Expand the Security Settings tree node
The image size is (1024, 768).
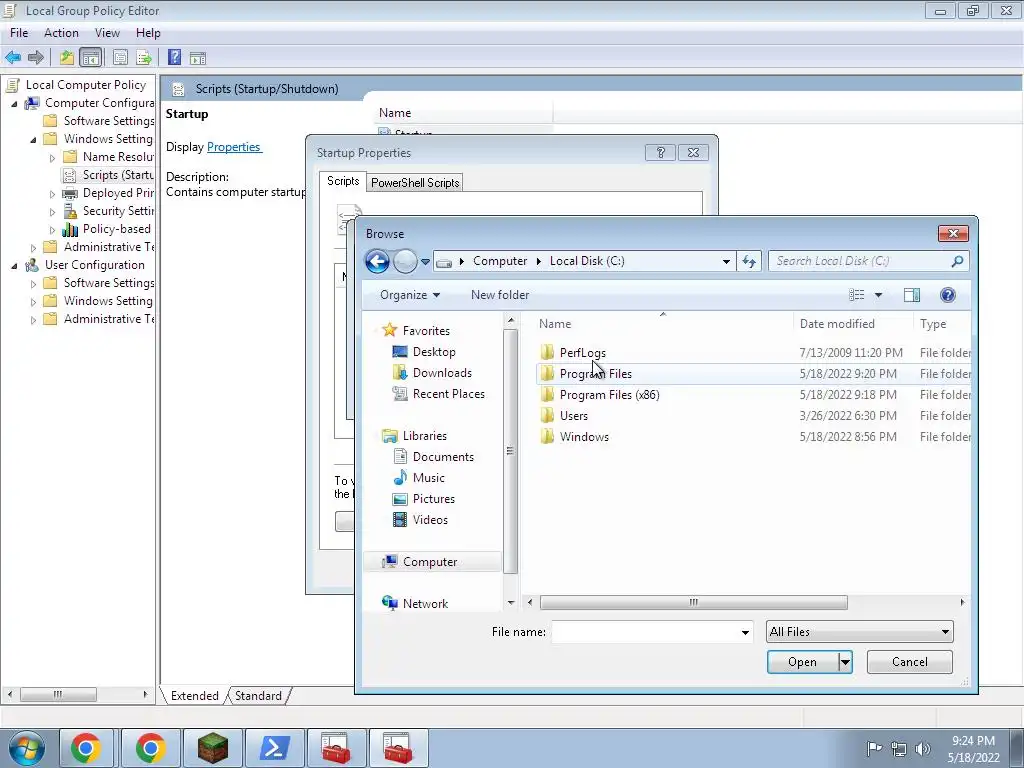tap(52, 212)
